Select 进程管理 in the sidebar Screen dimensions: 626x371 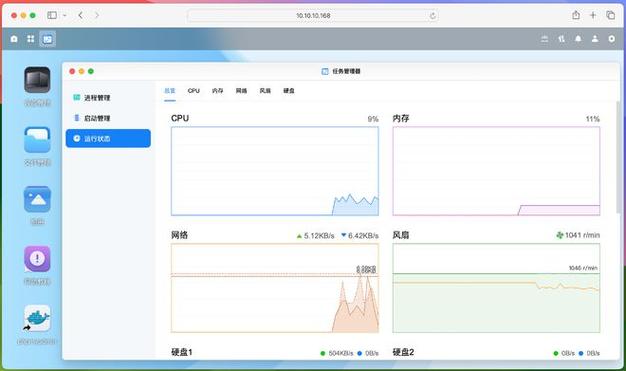pos(108,98)
